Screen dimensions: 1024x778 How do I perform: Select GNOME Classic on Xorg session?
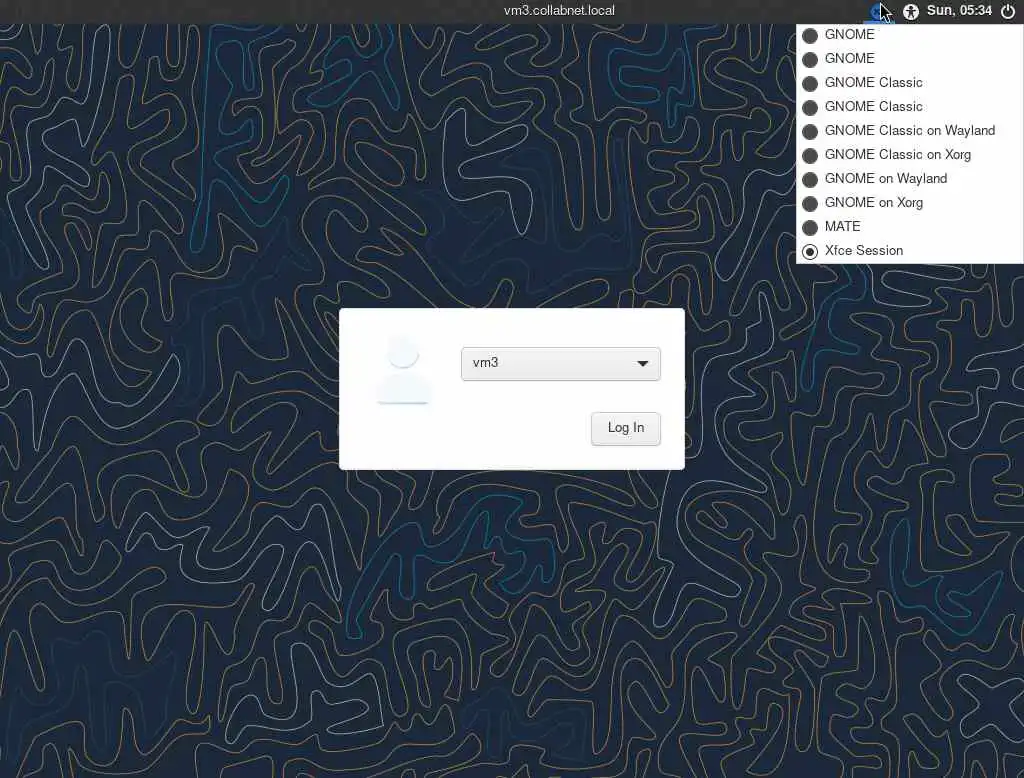pyautogui.click(x=909, y=155)
